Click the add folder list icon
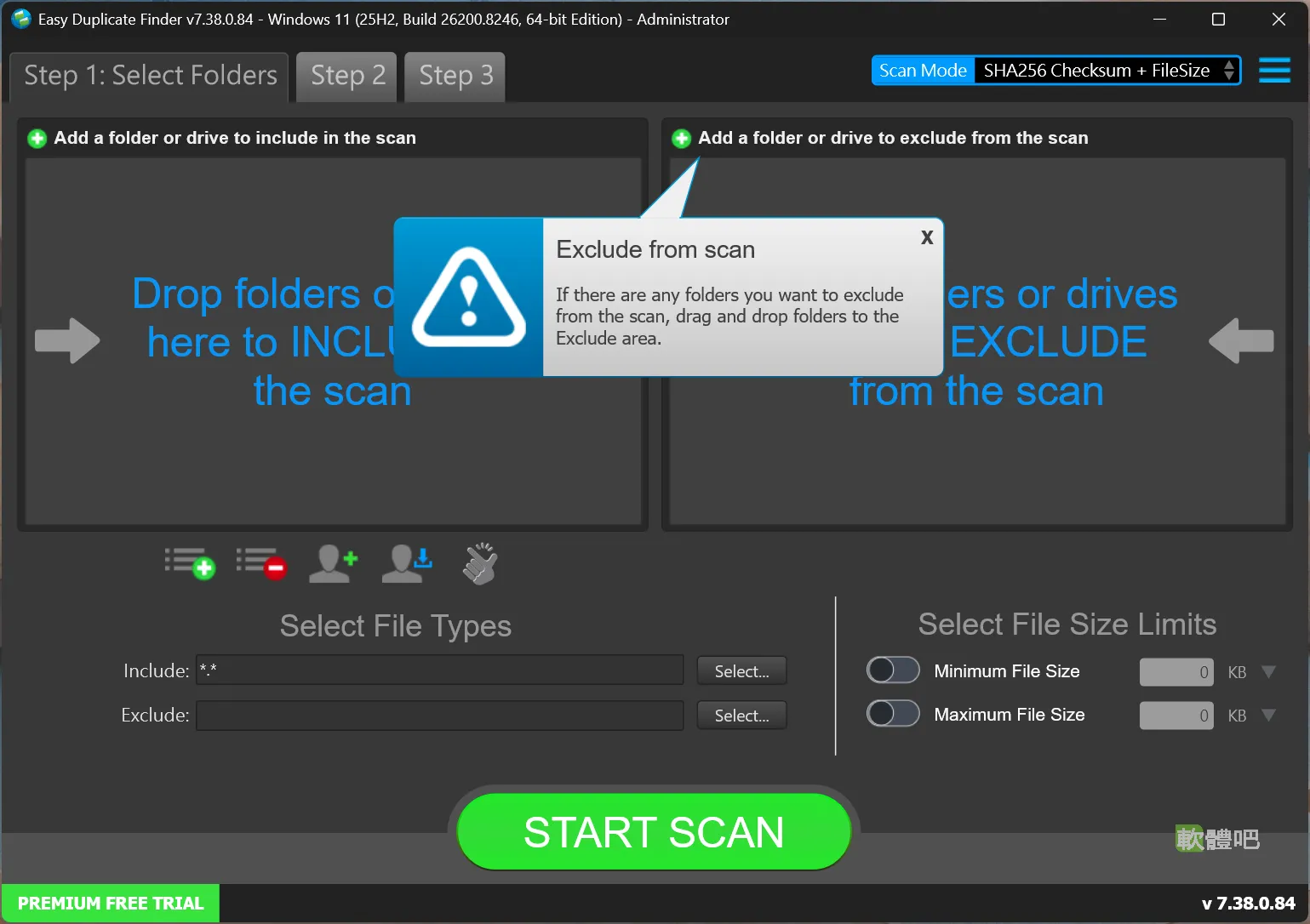The image size is (1310, 924). [x=190, y=563]
